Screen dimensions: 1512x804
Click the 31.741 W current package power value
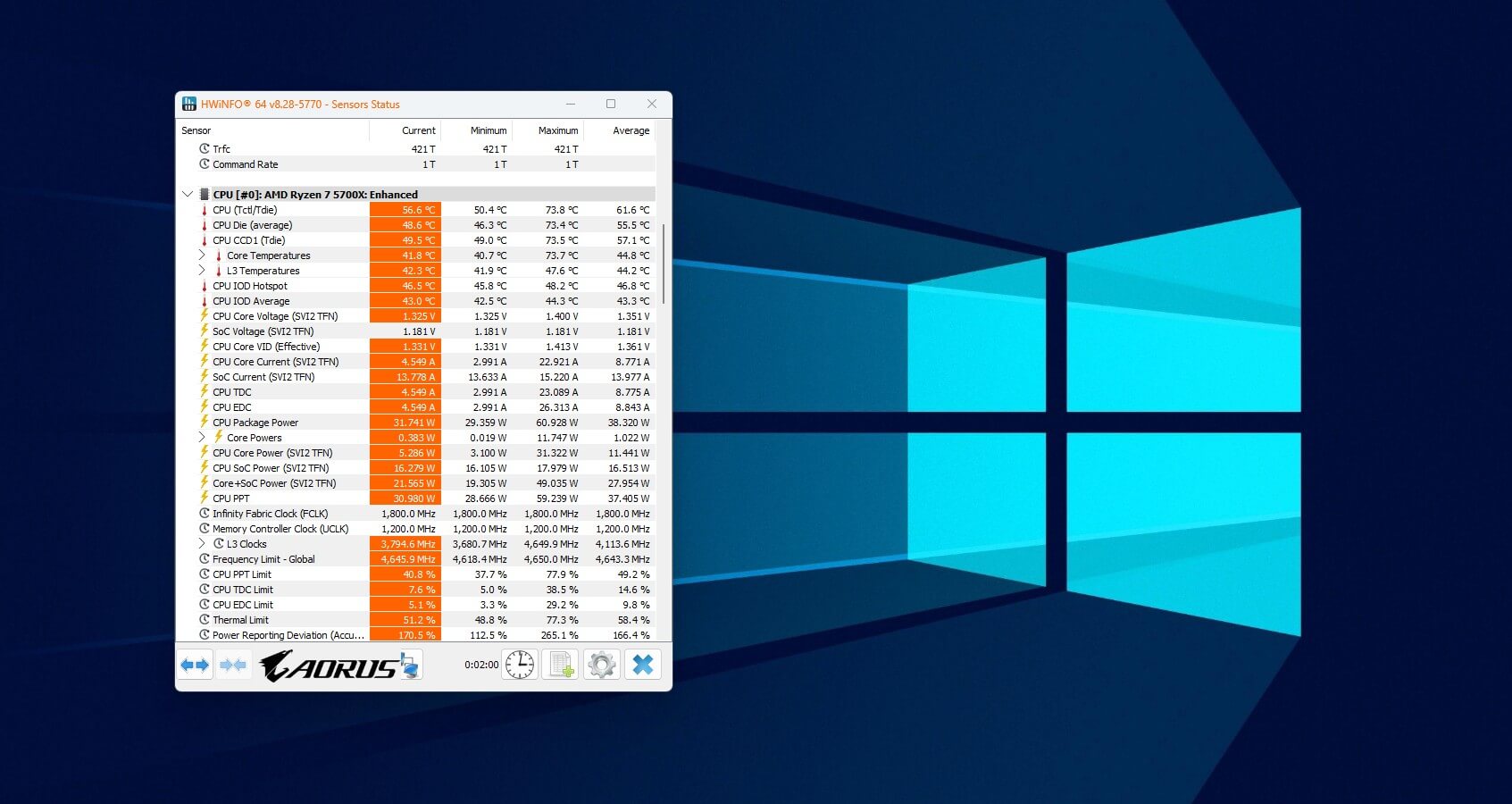click(414, 423)
